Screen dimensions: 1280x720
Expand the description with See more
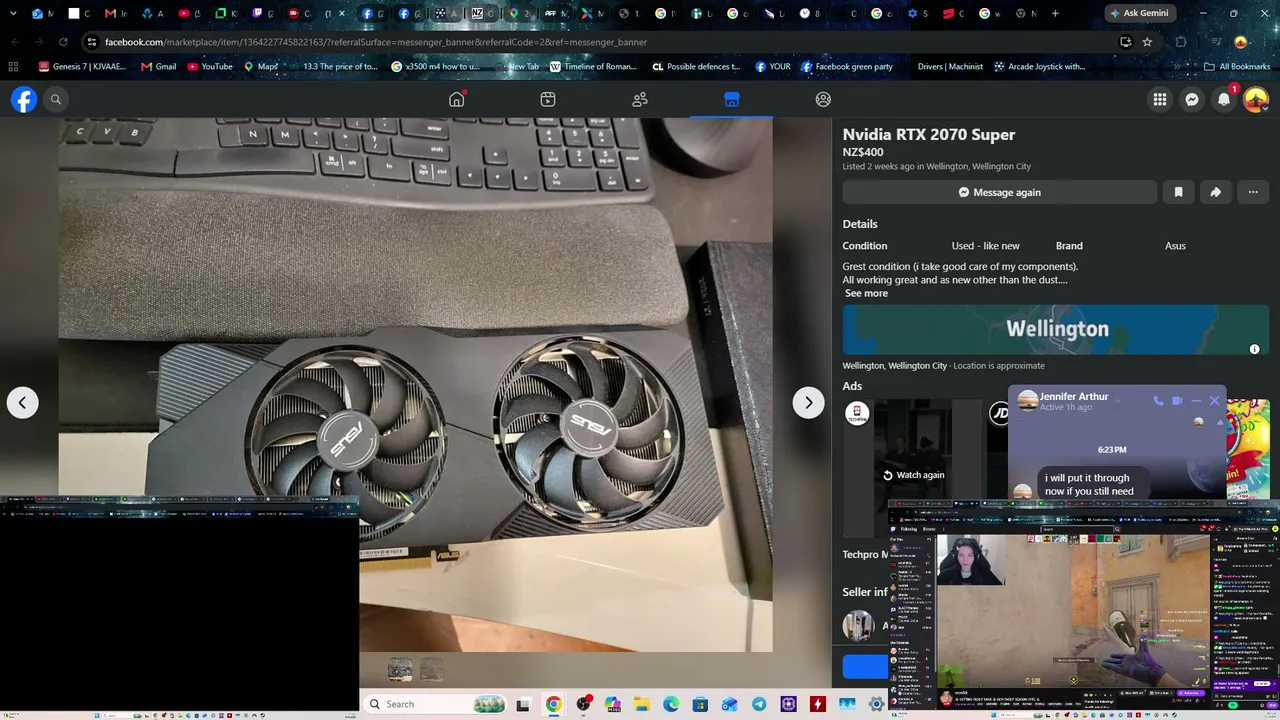(x=866, y=293)
